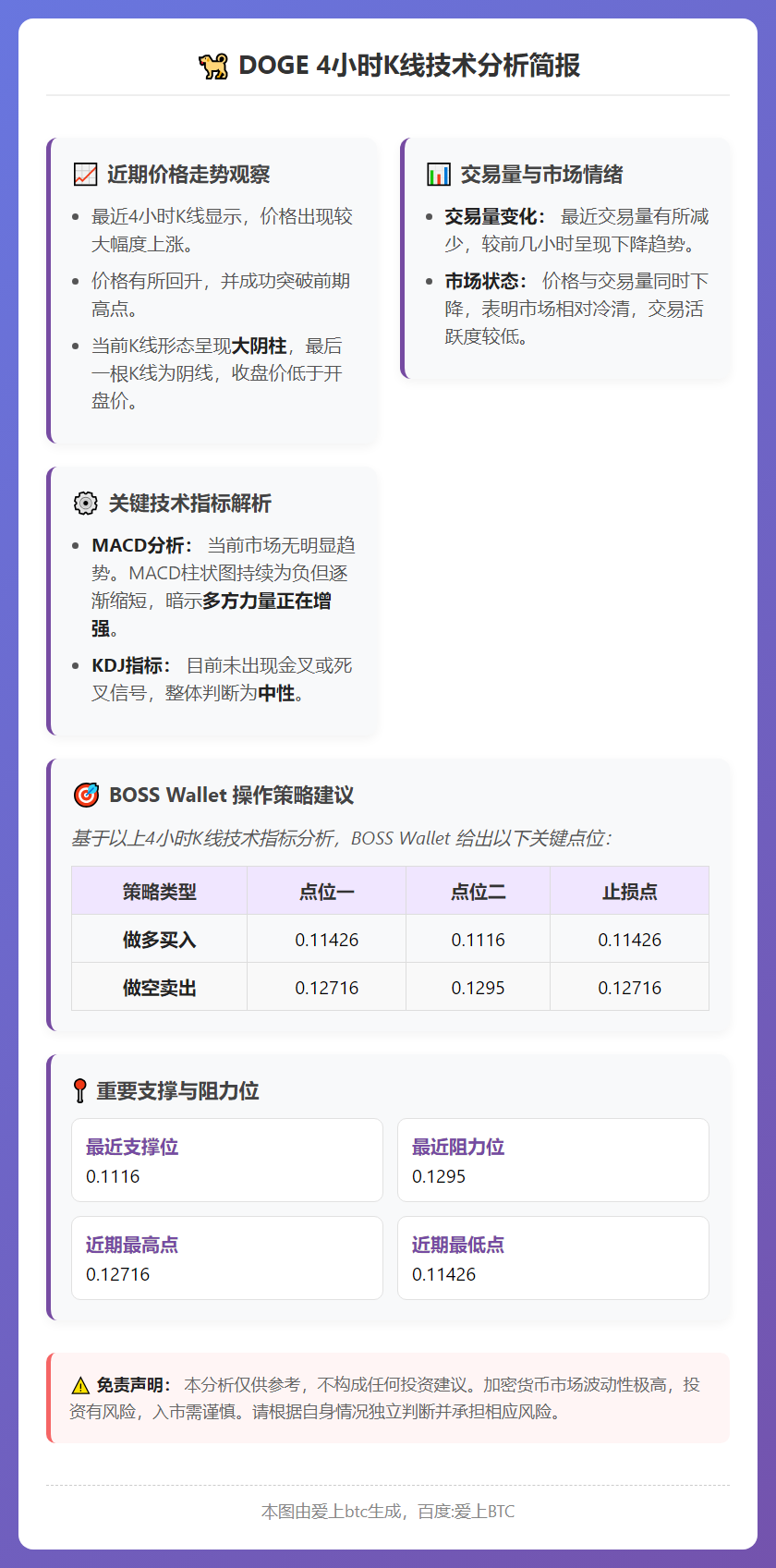Click the 近期最低点 card

[553, 1258]
